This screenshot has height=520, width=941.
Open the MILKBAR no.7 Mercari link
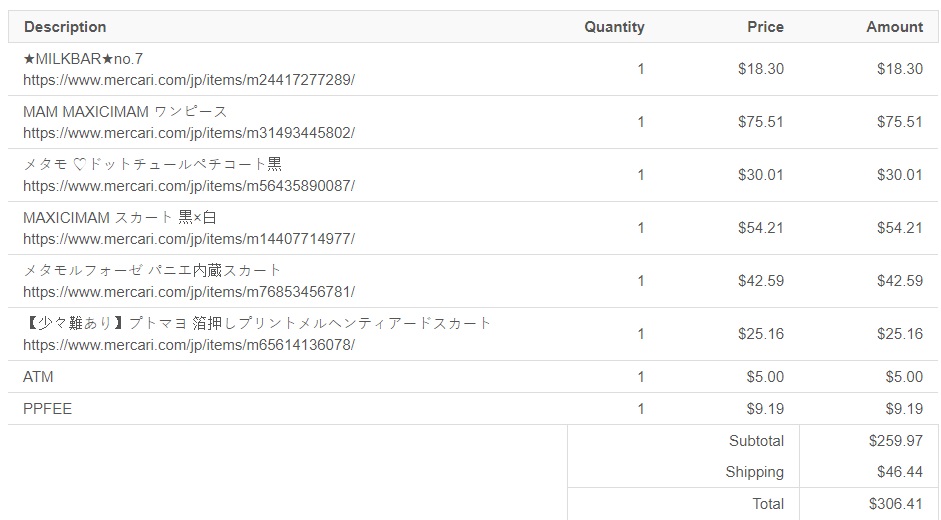click(189, 80)
